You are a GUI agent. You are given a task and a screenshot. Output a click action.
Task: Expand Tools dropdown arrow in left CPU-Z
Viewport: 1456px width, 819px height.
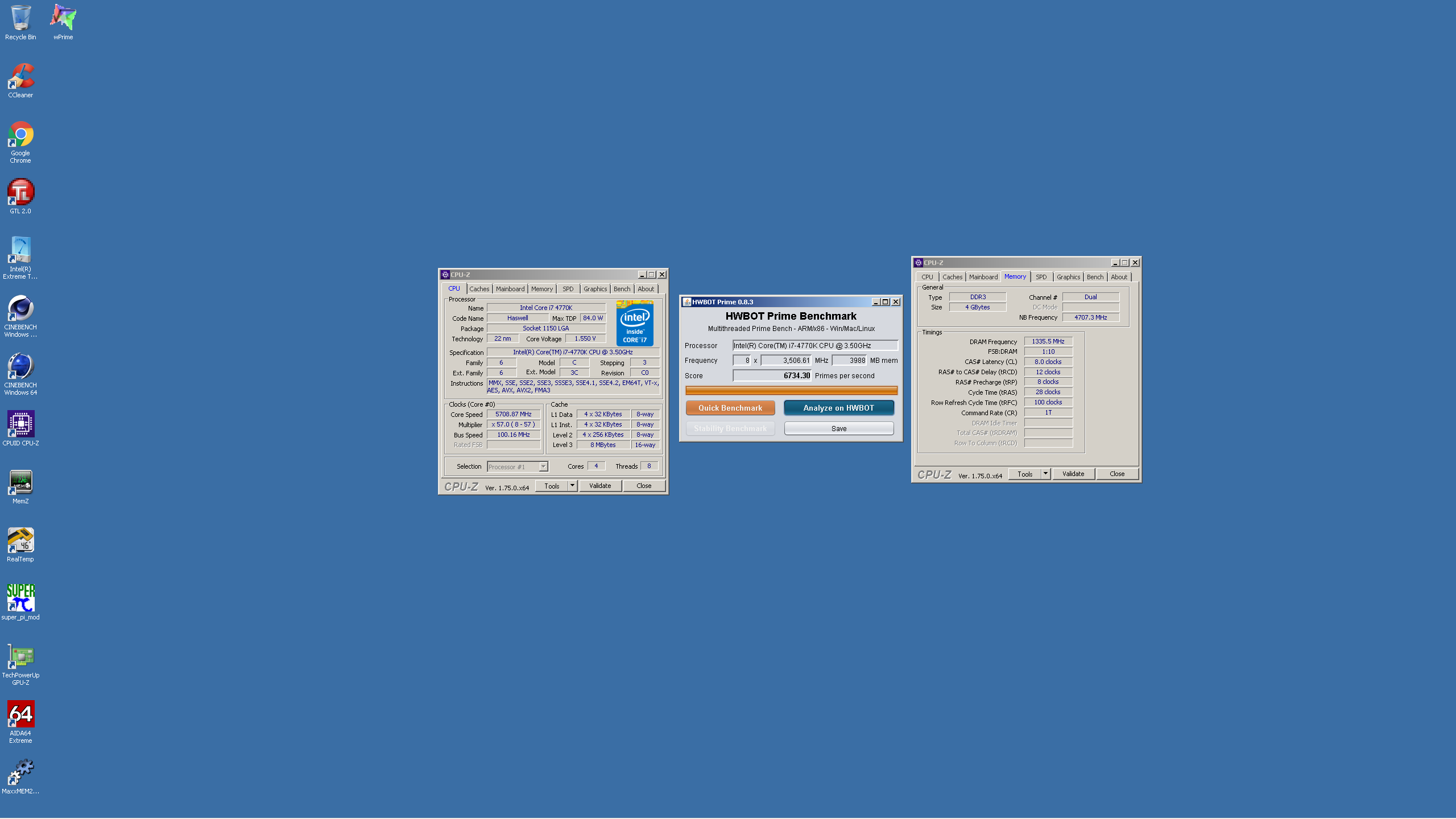pyautogui.click(x=572, y=486)
